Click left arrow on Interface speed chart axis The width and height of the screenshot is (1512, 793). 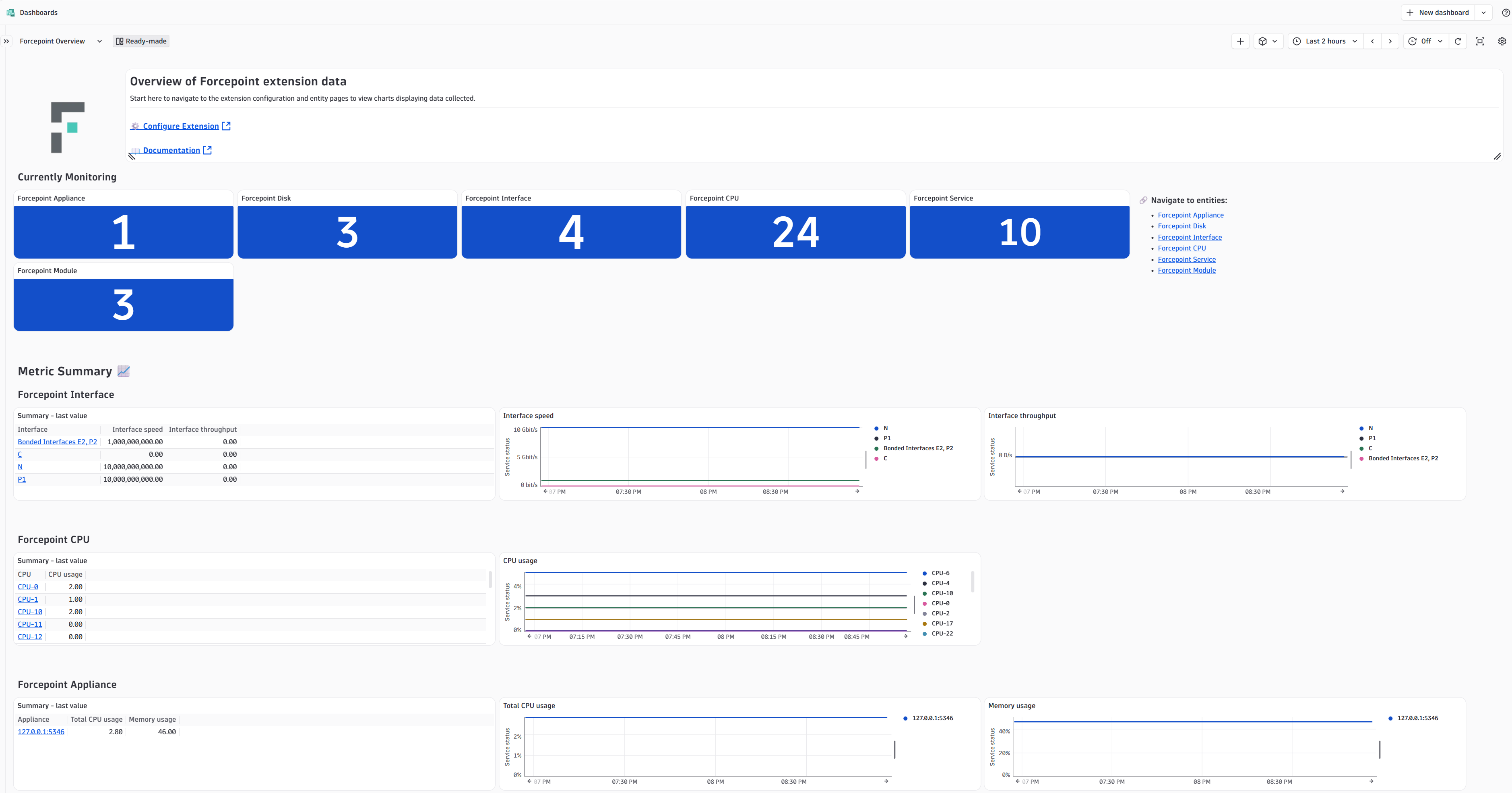[x=545, y=491]
